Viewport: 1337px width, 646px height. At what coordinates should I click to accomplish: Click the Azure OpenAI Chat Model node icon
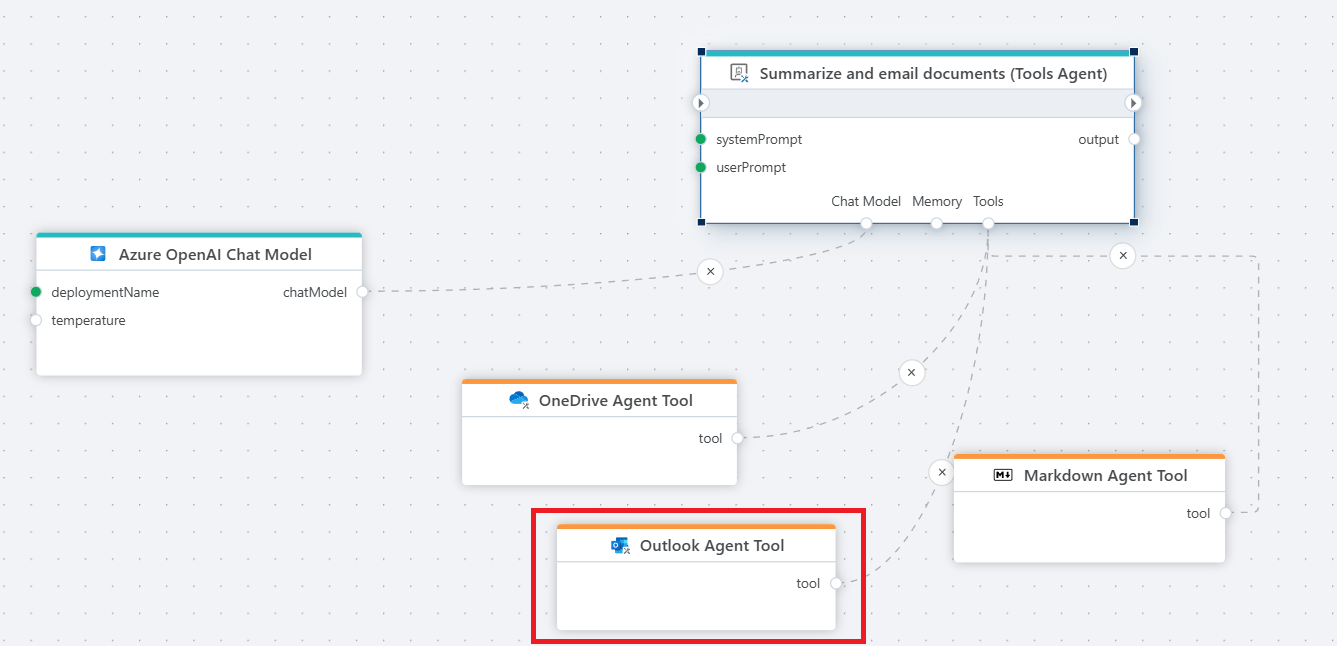click(98, 254)
